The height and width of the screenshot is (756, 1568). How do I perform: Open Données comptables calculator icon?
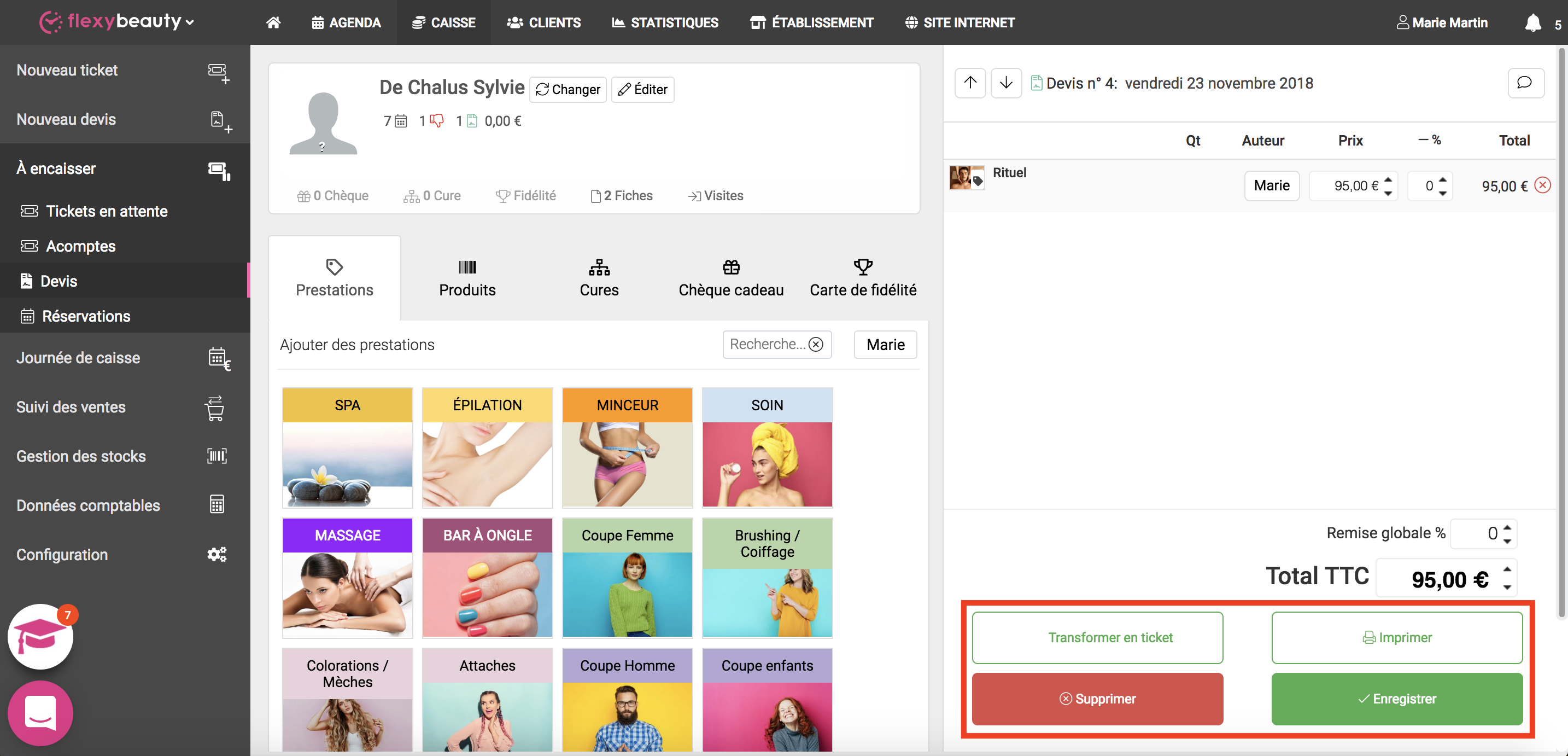click(x=217, y=504)
